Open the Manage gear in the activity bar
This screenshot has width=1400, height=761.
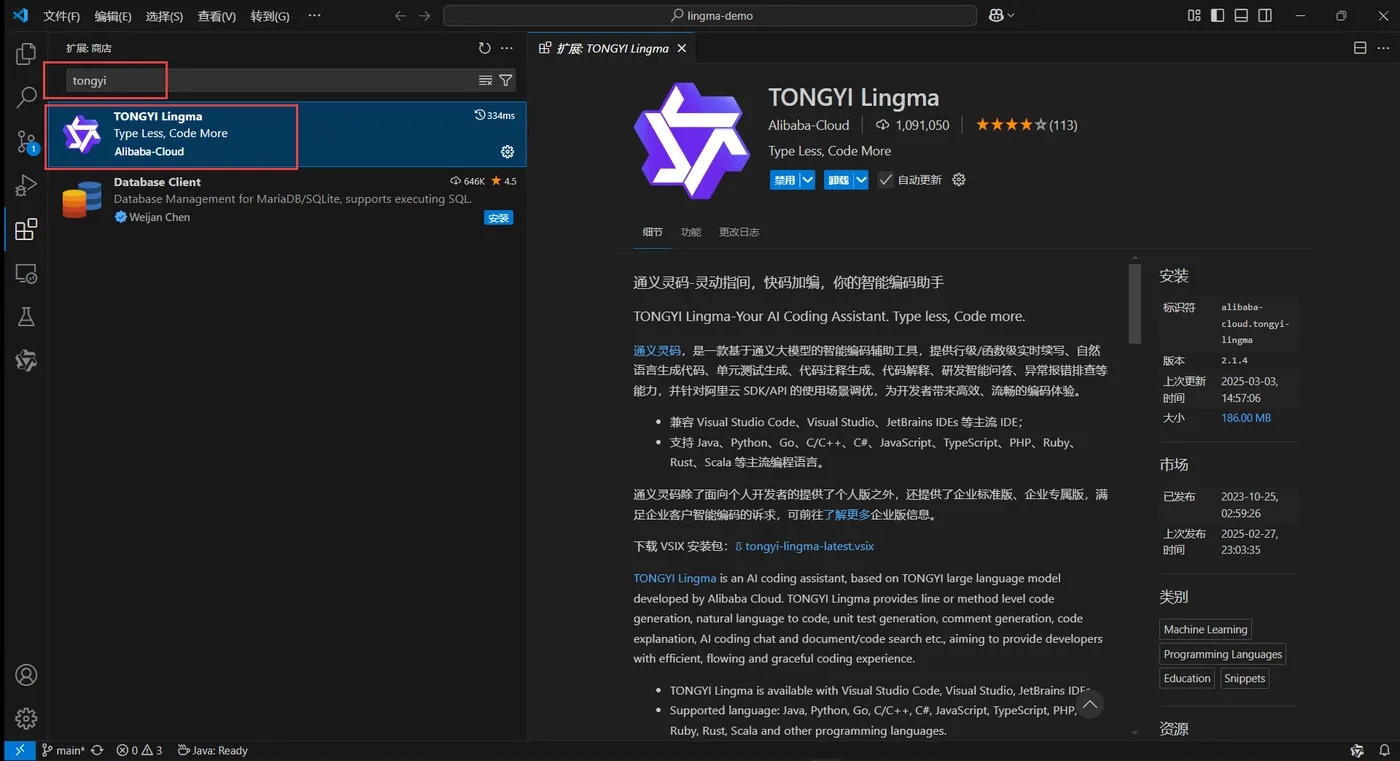tap(26, 718)
